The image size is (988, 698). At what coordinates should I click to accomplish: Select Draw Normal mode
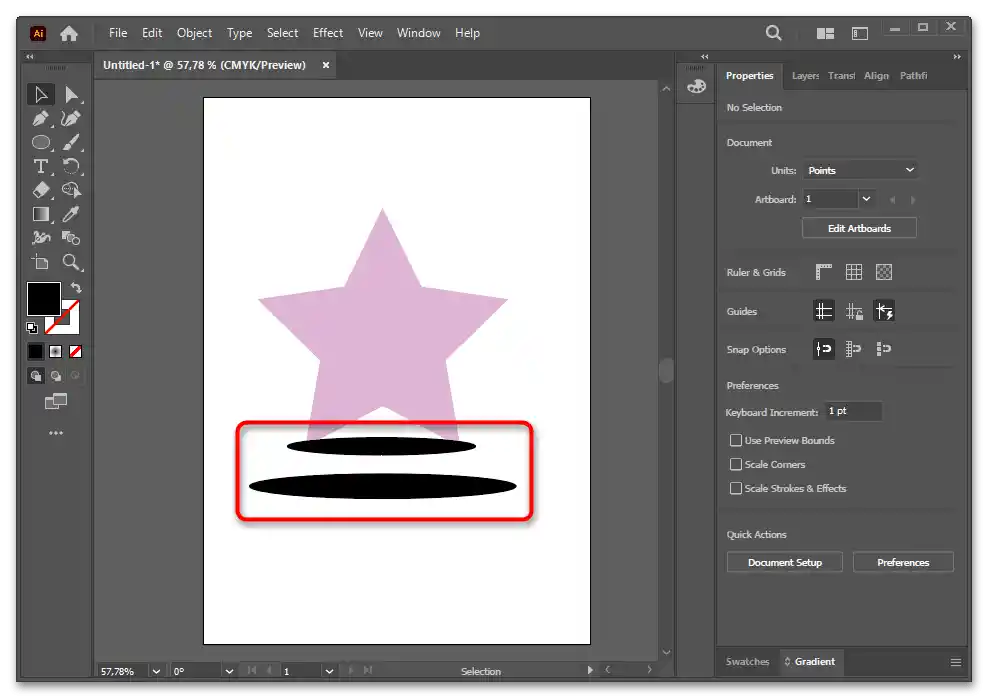[x=36, y=376]
